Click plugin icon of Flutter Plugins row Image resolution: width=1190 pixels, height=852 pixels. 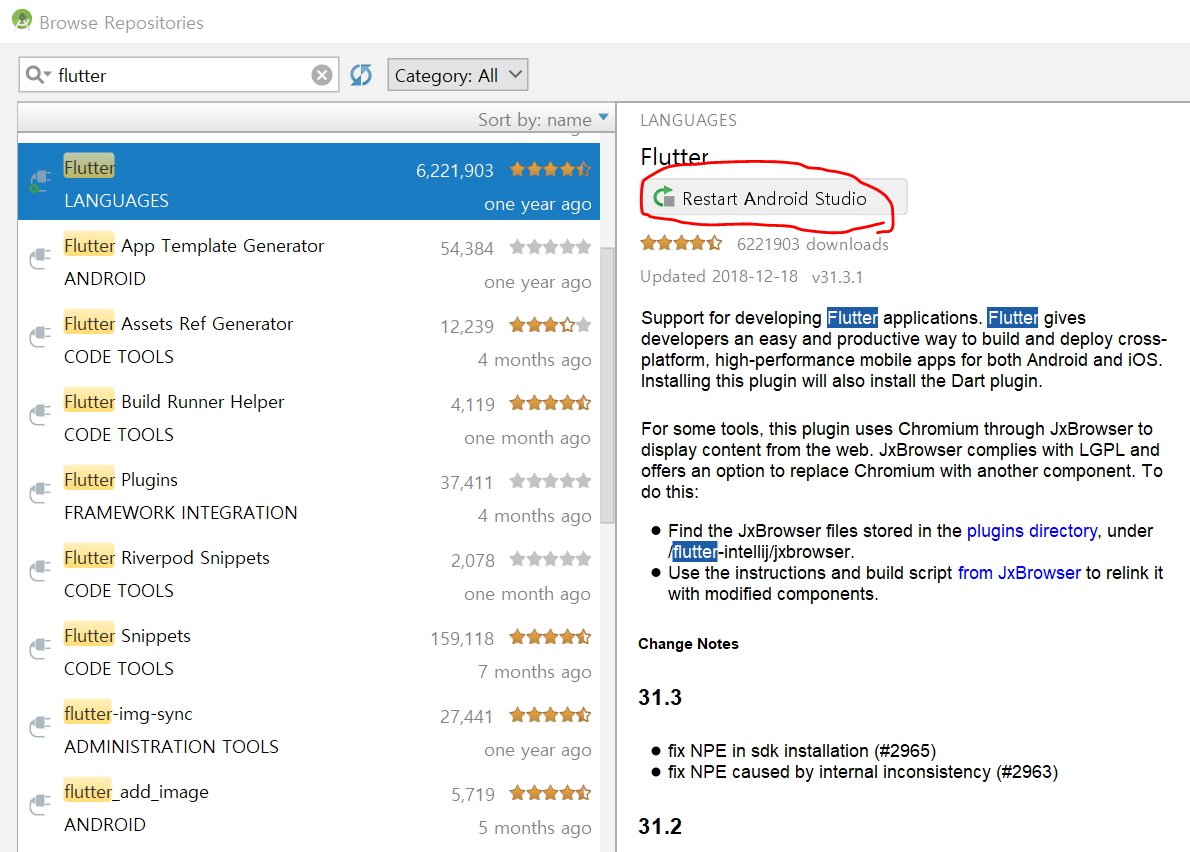[39, 492]
